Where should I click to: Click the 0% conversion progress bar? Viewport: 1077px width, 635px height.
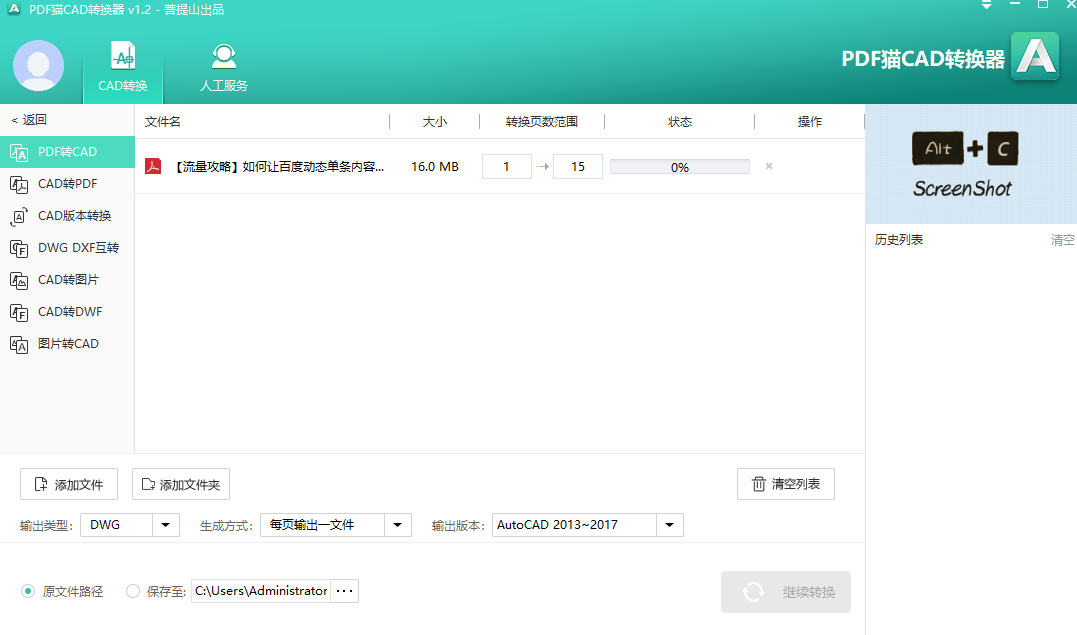pyautogui.click(x=679, y=167)
